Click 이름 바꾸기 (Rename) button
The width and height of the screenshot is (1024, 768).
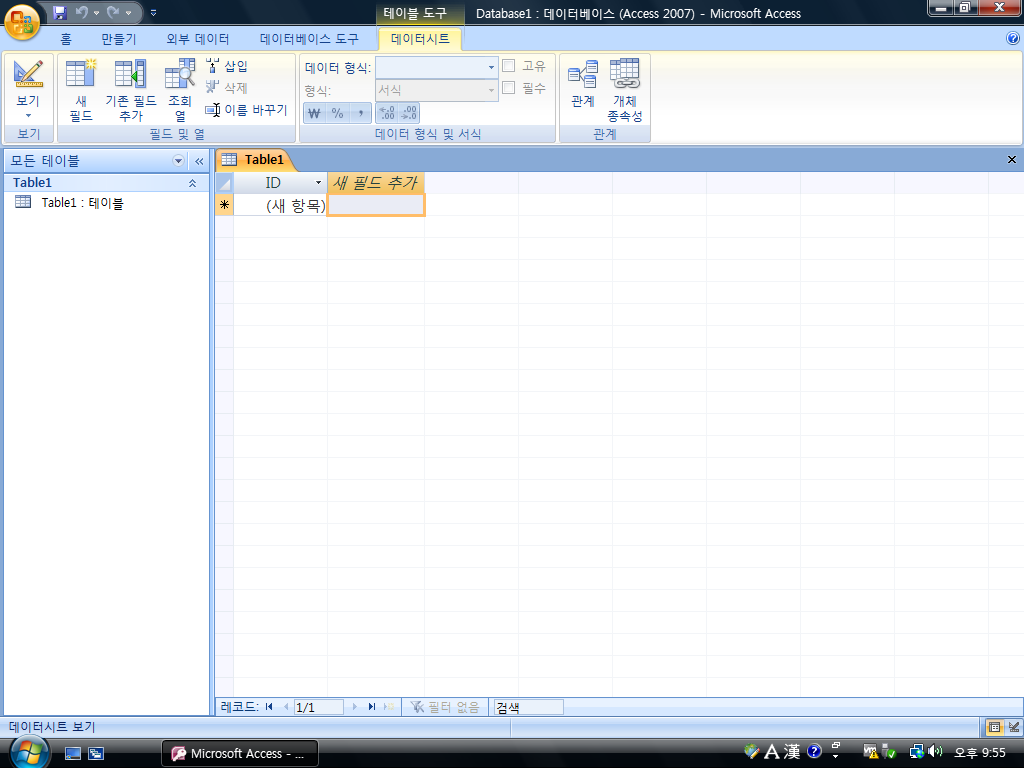(246, 110)
